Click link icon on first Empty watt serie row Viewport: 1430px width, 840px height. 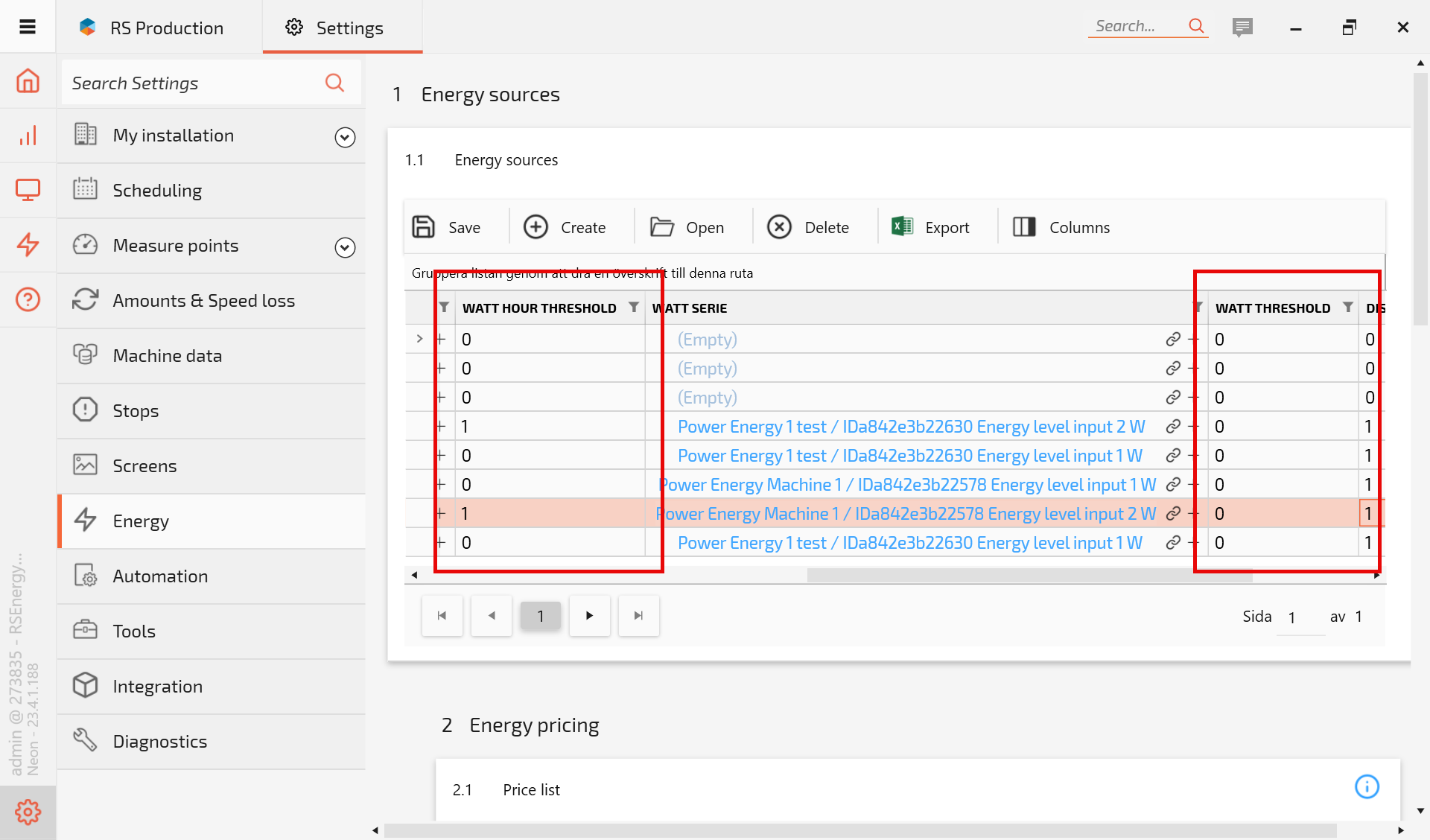[x=1173, y=340]
